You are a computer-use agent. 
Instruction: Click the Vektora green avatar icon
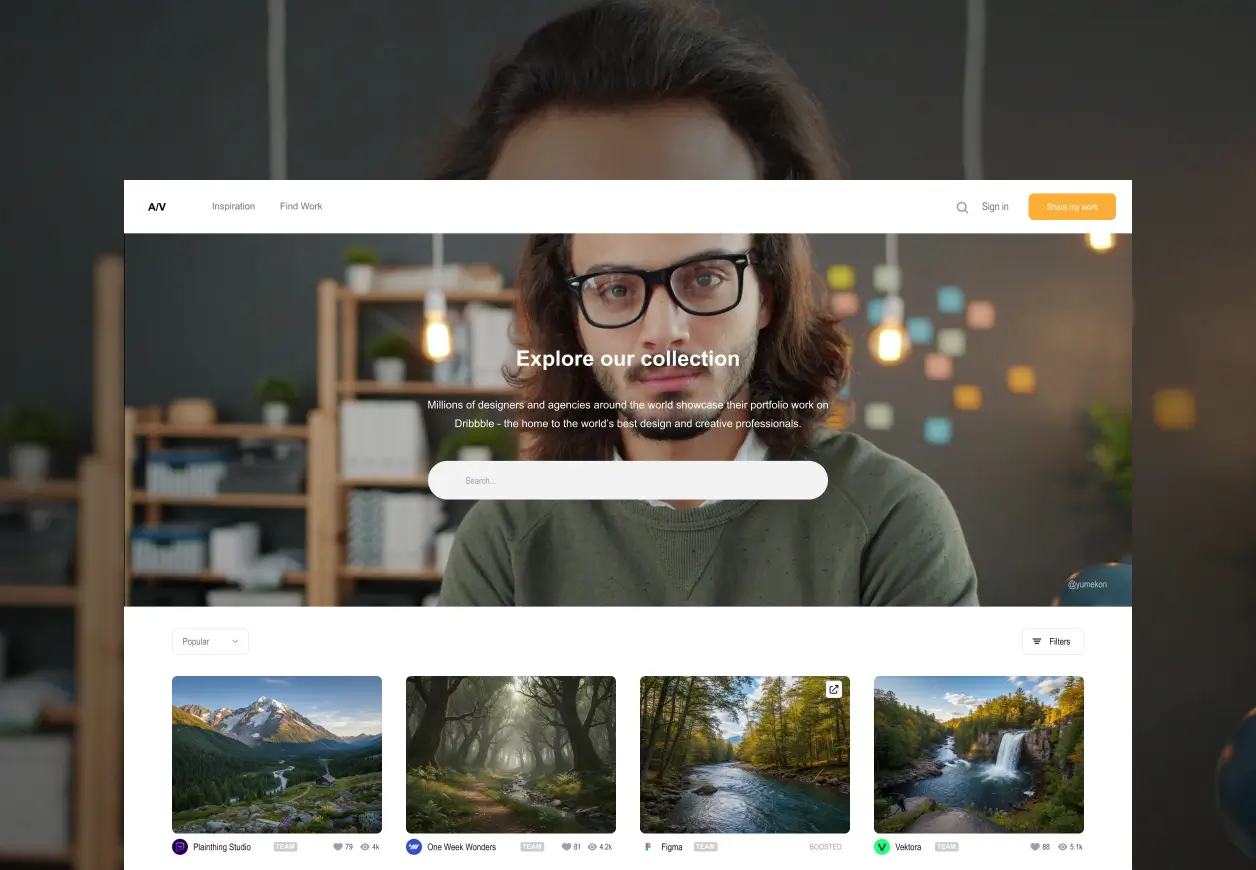tap(882, 846)
